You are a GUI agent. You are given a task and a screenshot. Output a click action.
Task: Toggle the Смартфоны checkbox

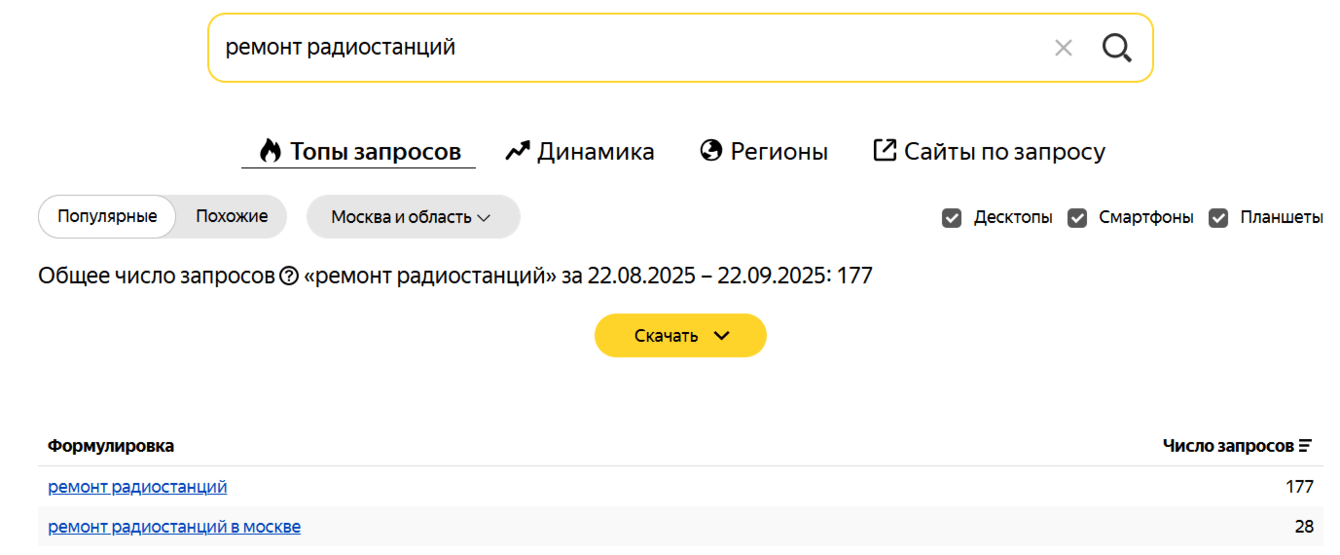tap(1077, 218)
